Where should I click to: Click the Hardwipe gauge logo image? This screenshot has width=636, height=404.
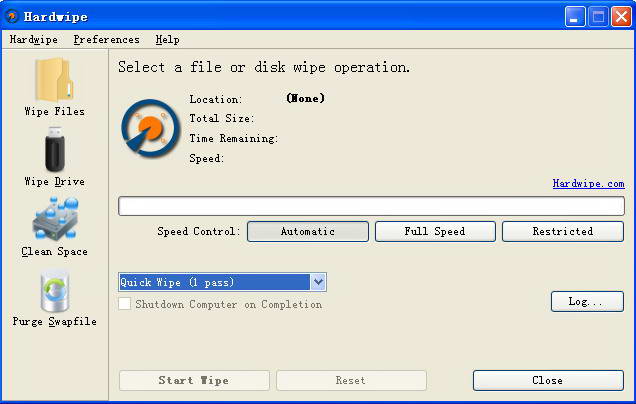click(x=150, y=128)
